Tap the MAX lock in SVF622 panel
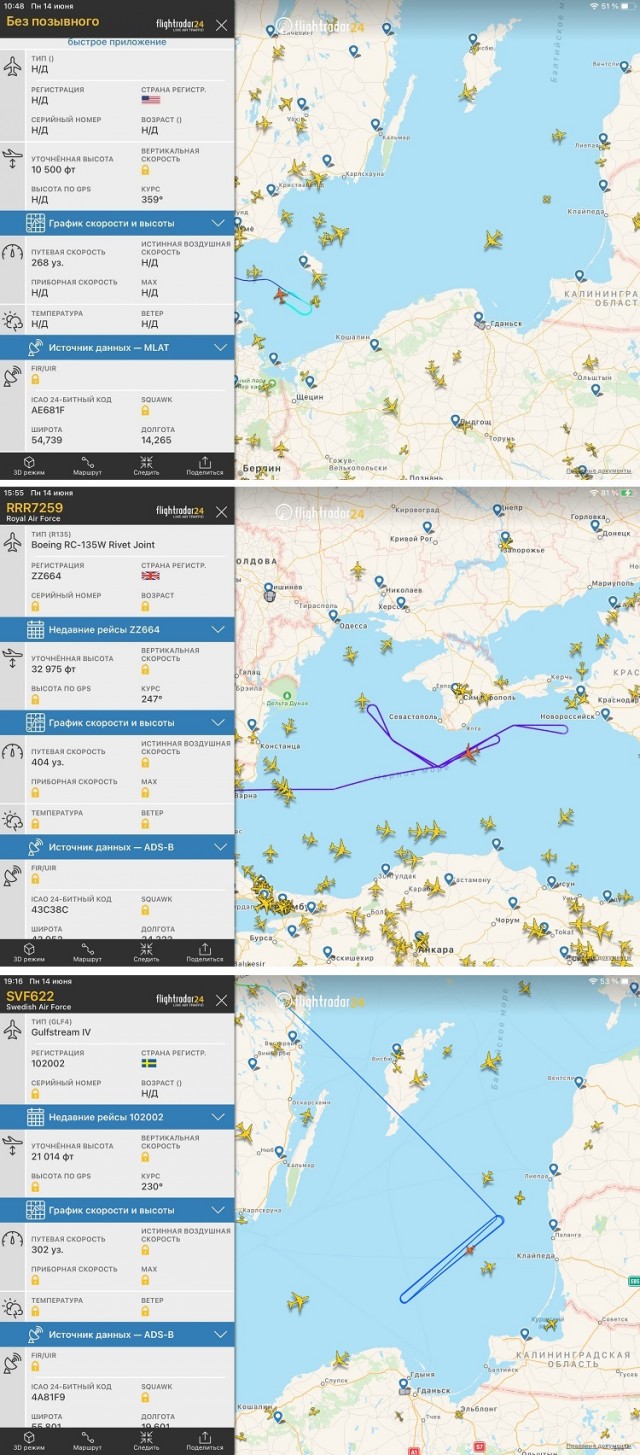Viewport: 640px width, 1455px height. coord(146,1280)
